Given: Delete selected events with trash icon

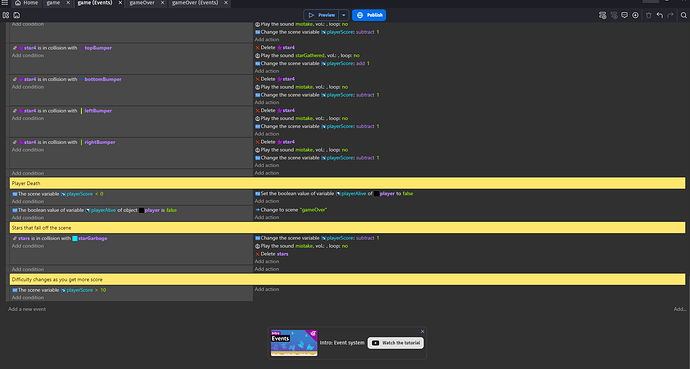Looking at the screenshot, I should (649, 15).
